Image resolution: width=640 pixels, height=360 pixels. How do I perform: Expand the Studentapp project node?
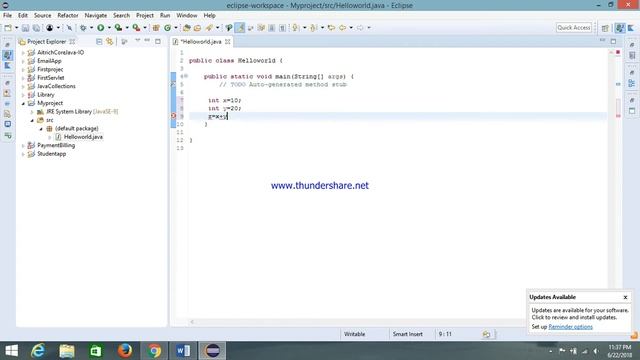pyautogui.click(x=23, y=154)
